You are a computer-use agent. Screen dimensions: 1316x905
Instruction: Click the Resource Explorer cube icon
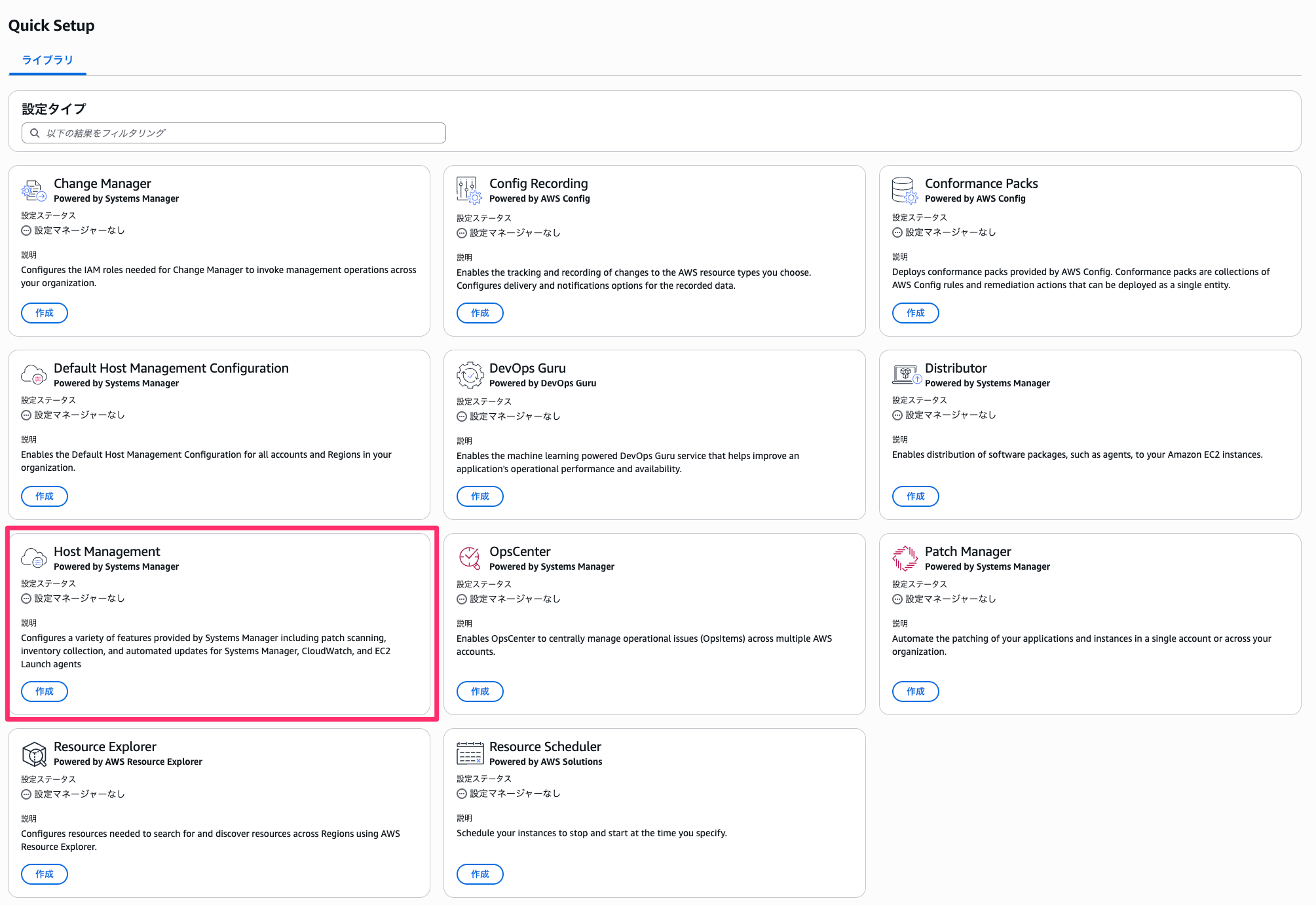coord(34,754)
